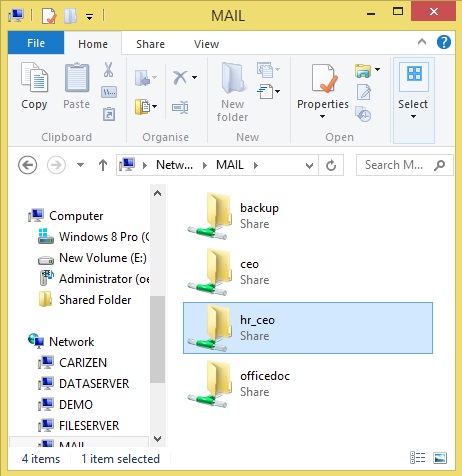
Task: Collapse the ribbon with the chevron
Action: pyautogui.click(x=422, y=42)
